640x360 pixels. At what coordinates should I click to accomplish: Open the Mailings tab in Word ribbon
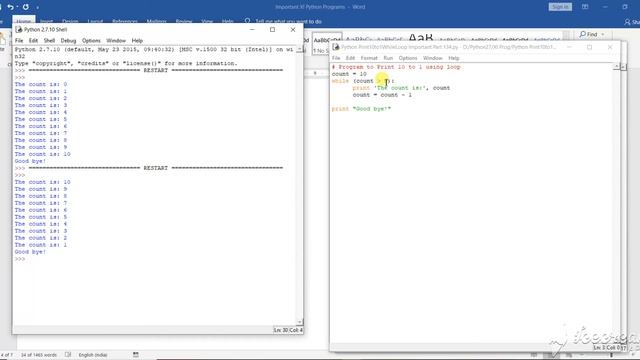click(x=156, y=21)
